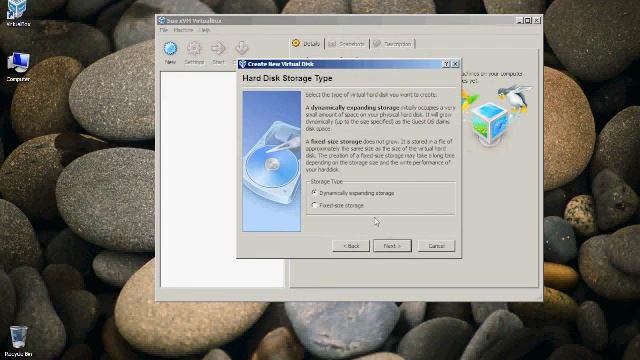Open the Machine menu in VirtualBox

183,30
